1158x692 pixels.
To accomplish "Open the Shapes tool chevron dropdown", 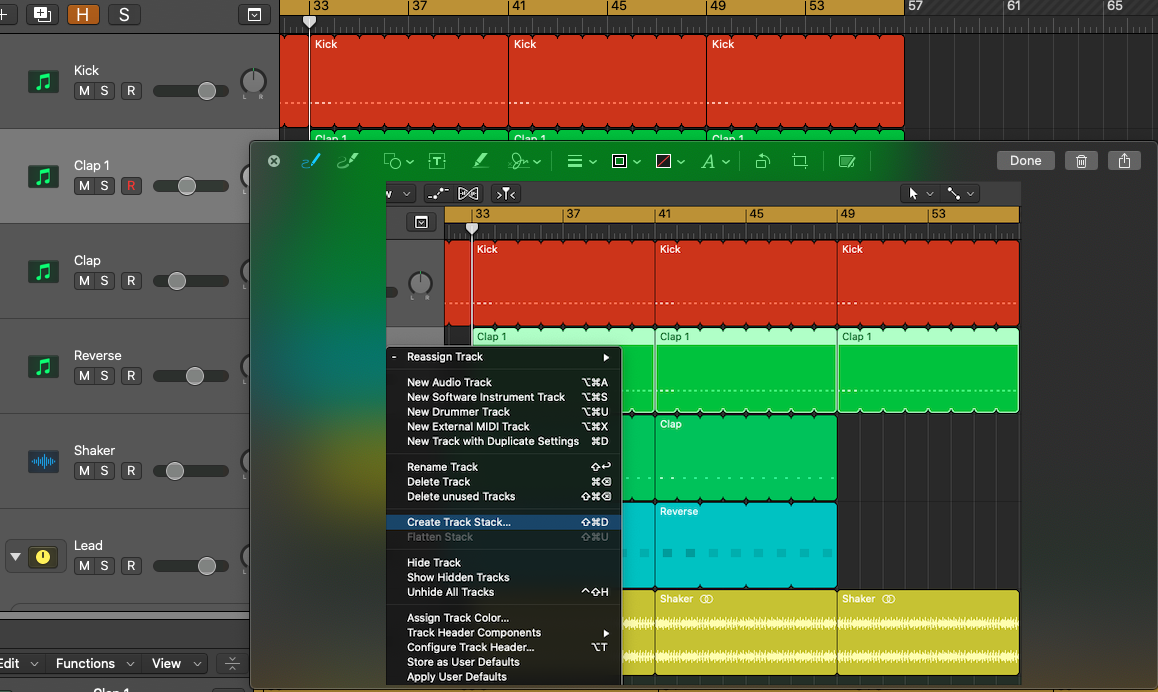I will tap(410, 162).
